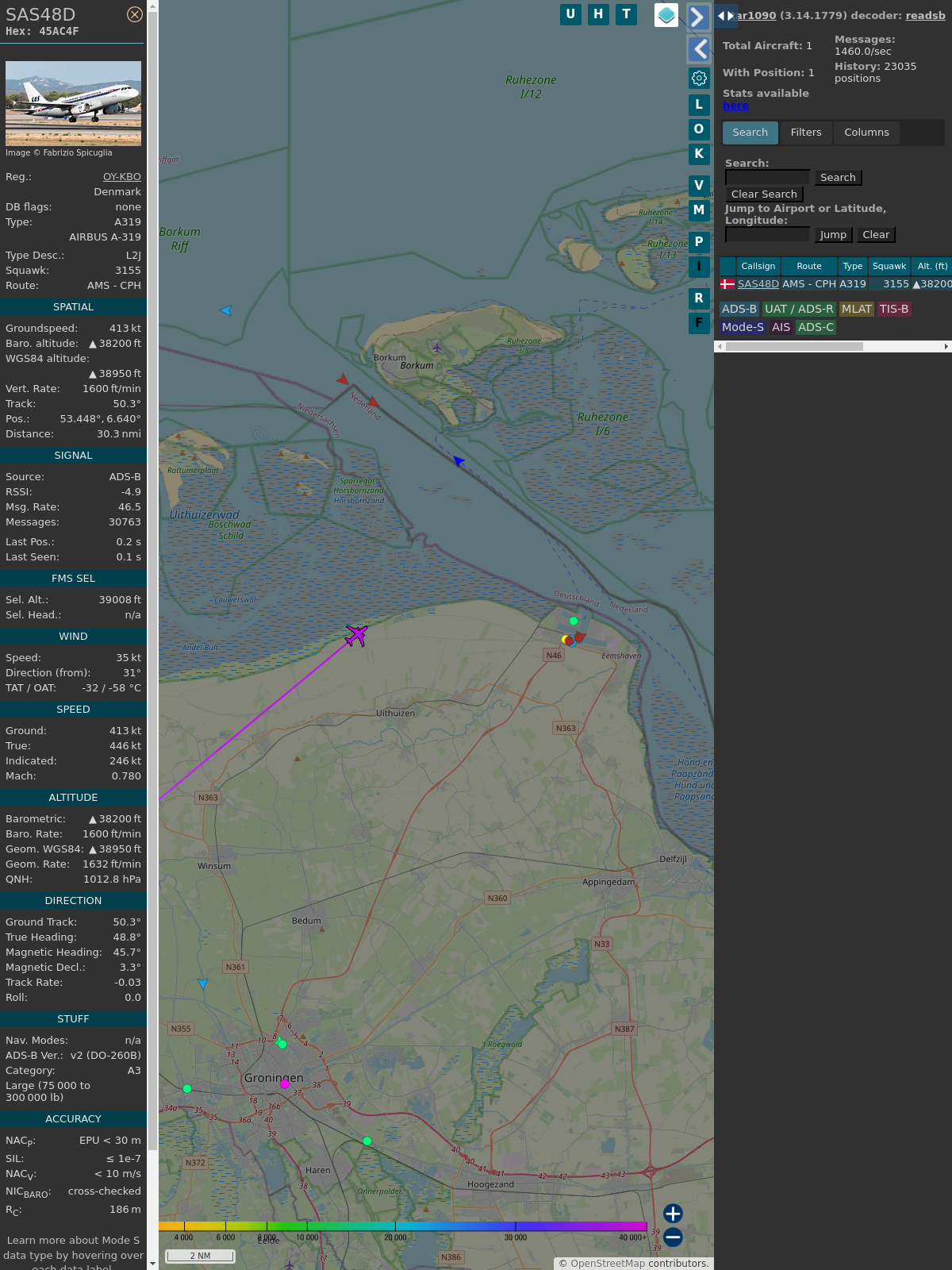This screenshot has height=1270, width=952.
Task: Open the OY-KBO registration link
Action: pyautogui.click(x=122, y=177)
